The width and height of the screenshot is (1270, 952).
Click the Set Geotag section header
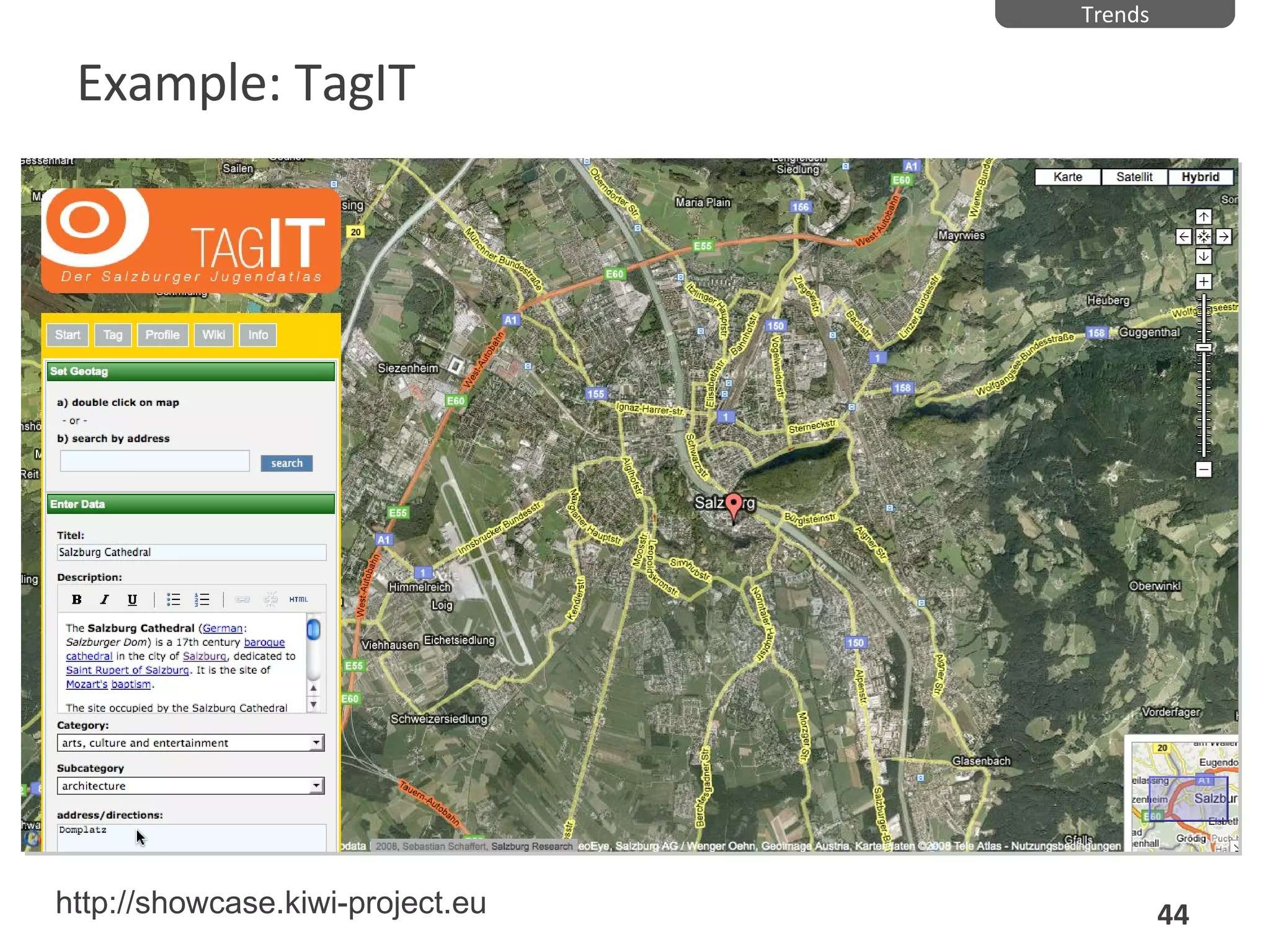(191, 372)
